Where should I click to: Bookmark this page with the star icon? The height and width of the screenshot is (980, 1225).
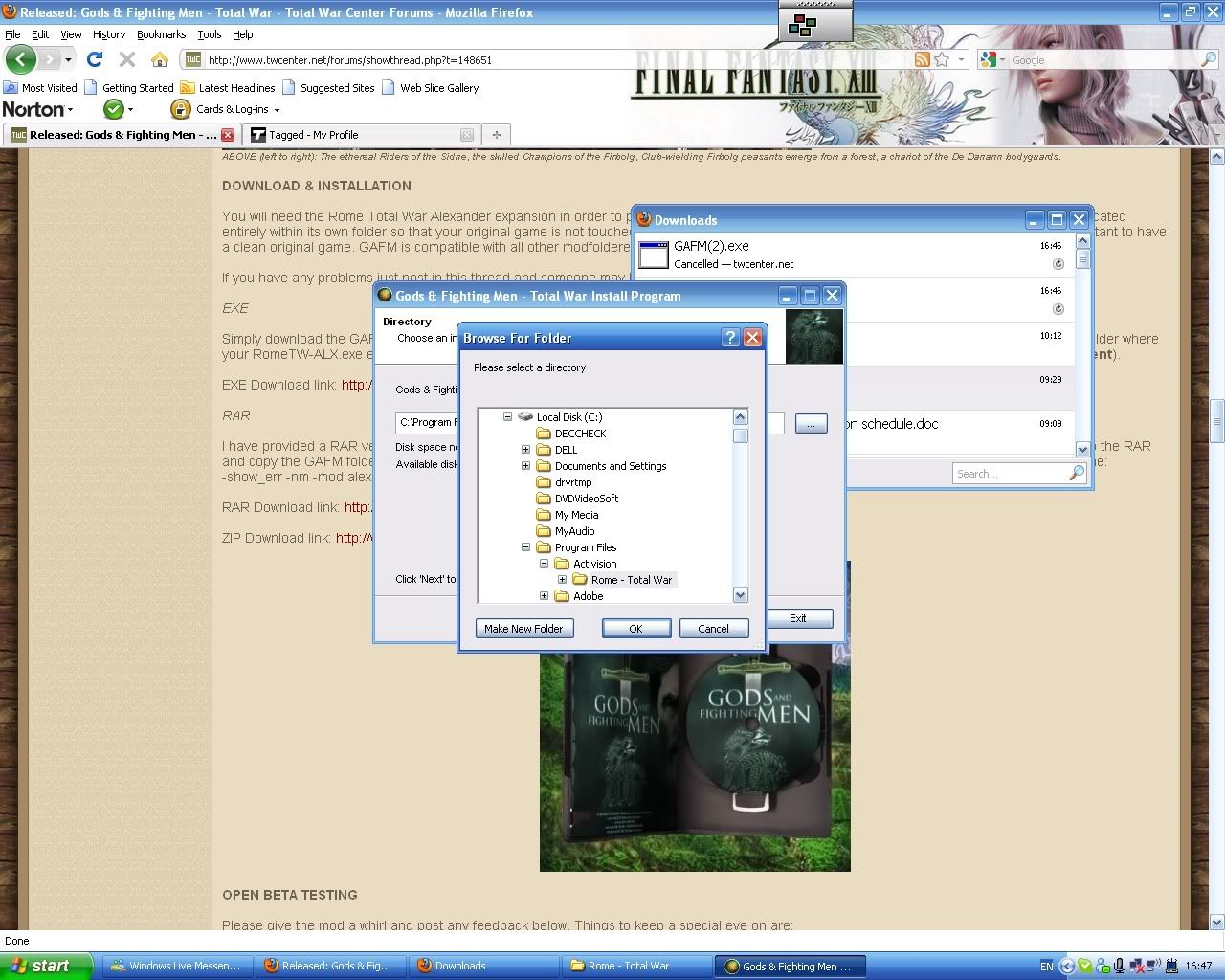(x=942, y=59)
